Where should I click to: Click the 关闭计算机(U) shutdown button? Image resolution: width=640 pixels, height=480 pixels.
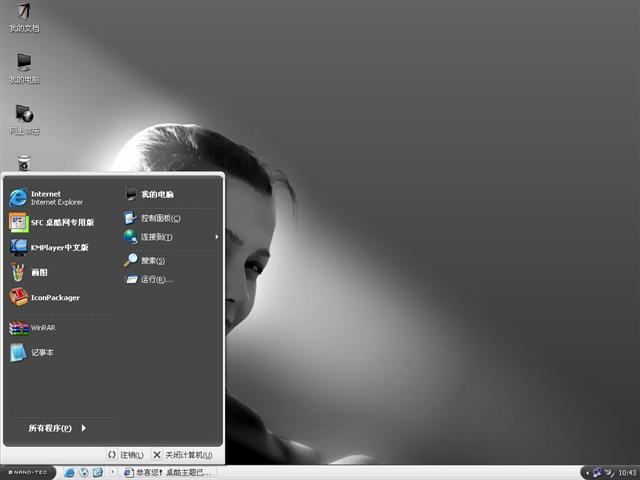pos(183,455)
